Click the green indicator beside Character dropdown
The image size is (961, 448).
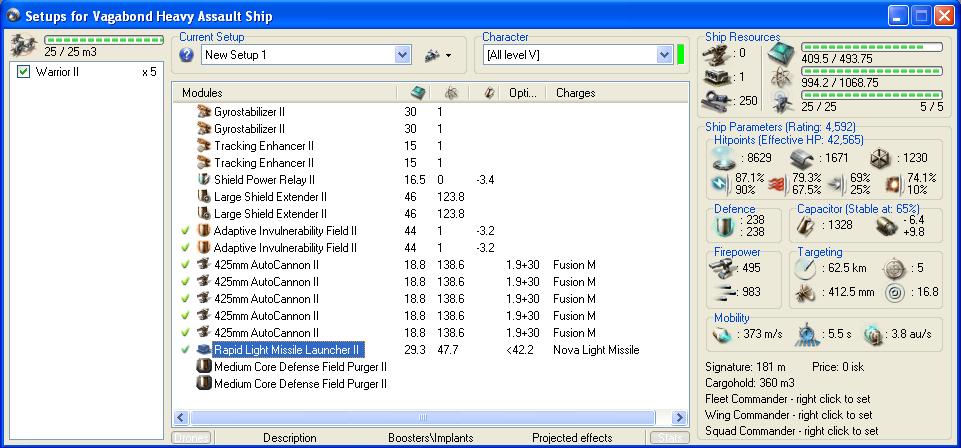coord(681,55)
